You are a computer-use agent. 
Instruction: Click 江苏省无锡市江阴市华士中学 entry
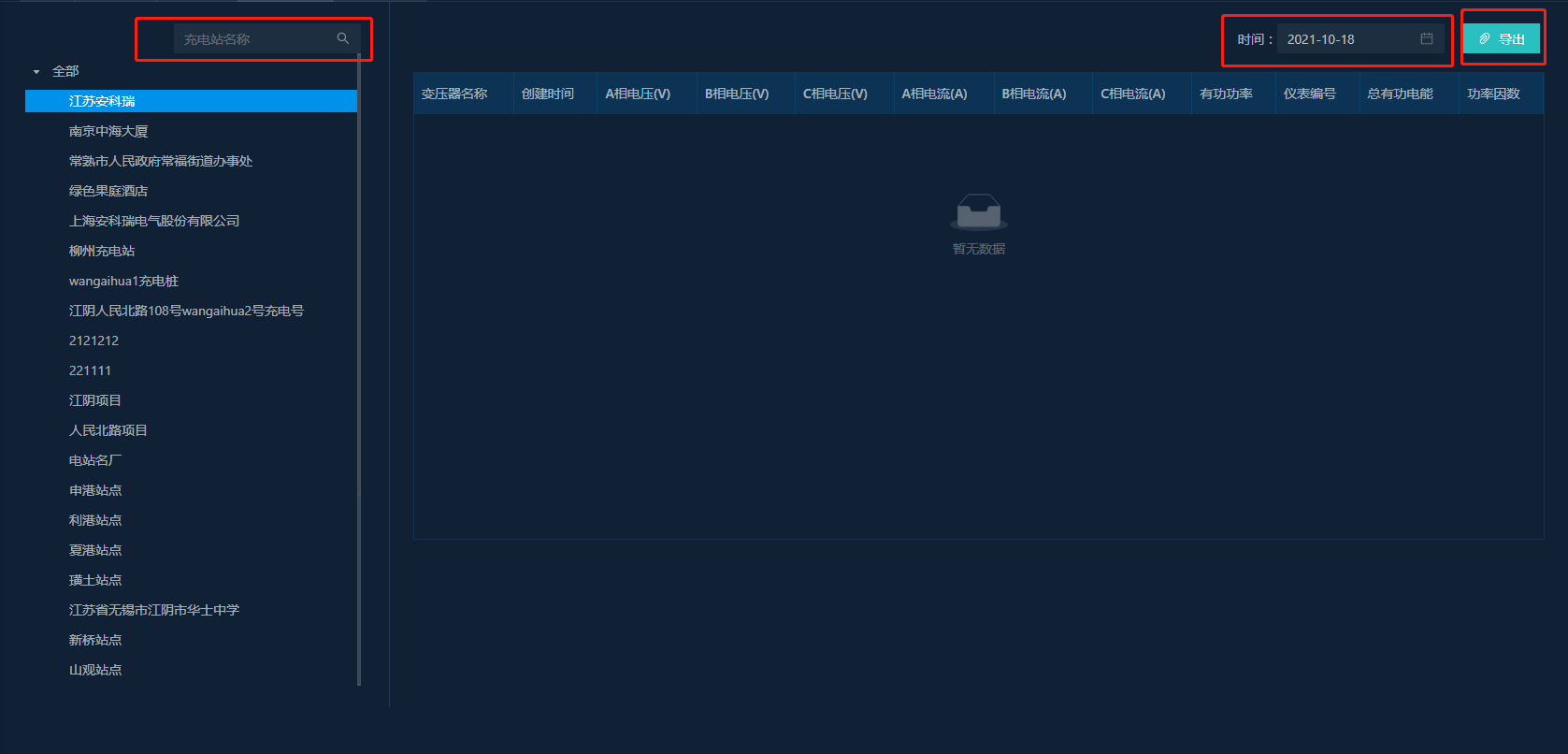(154, 610)
